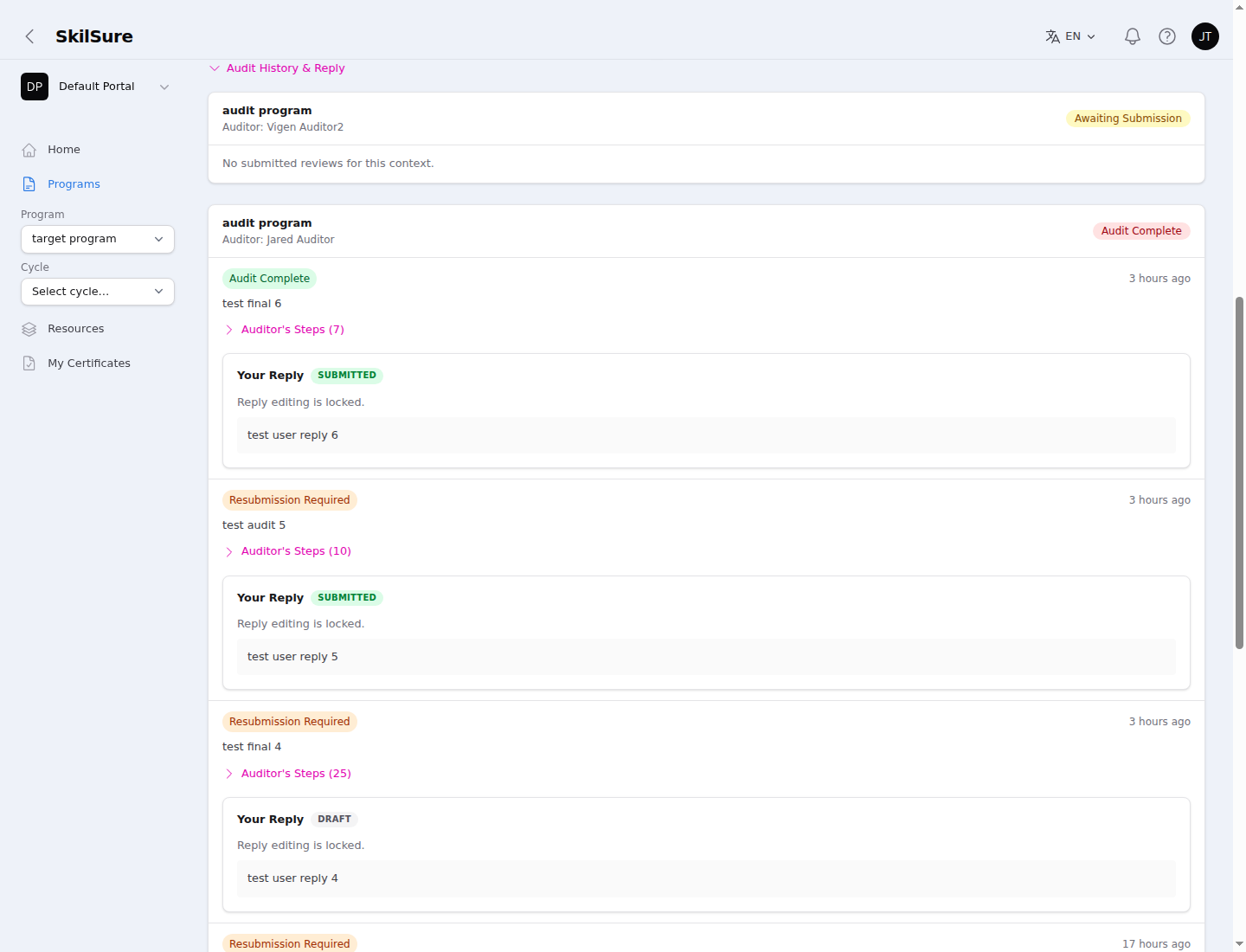Click the Home house icon
This screenshot has width=1246, height=952.
point(29,150)
